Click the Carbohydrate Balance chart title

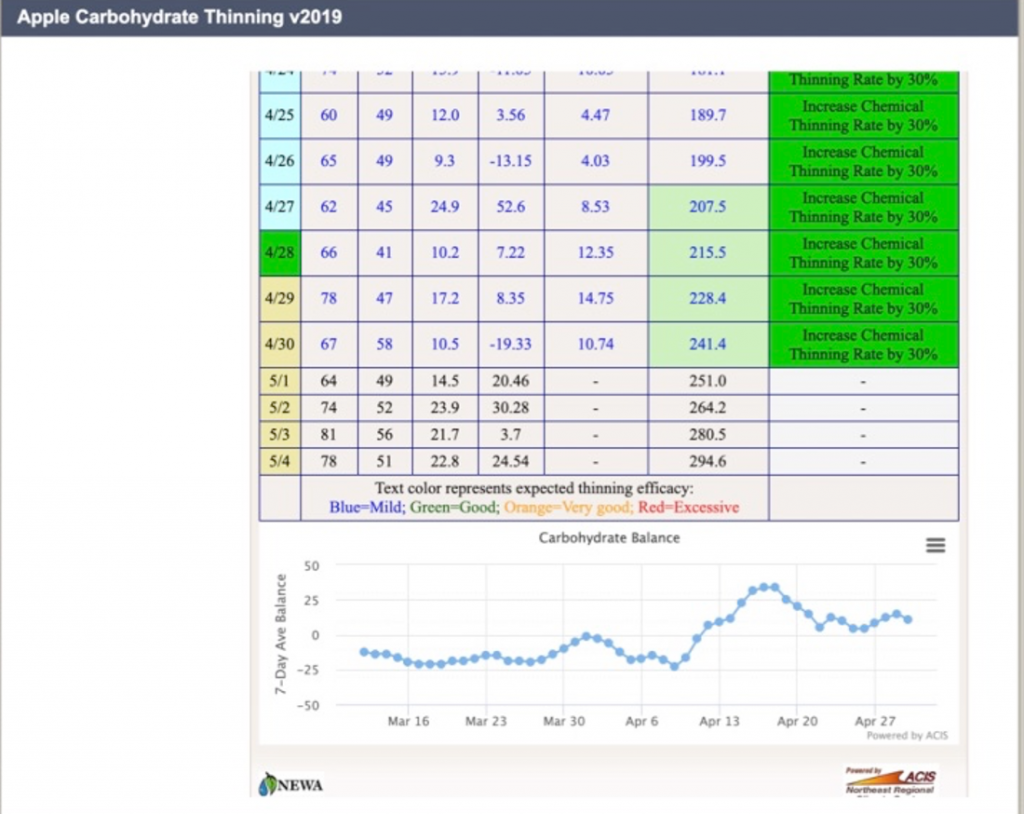(609, 538)
